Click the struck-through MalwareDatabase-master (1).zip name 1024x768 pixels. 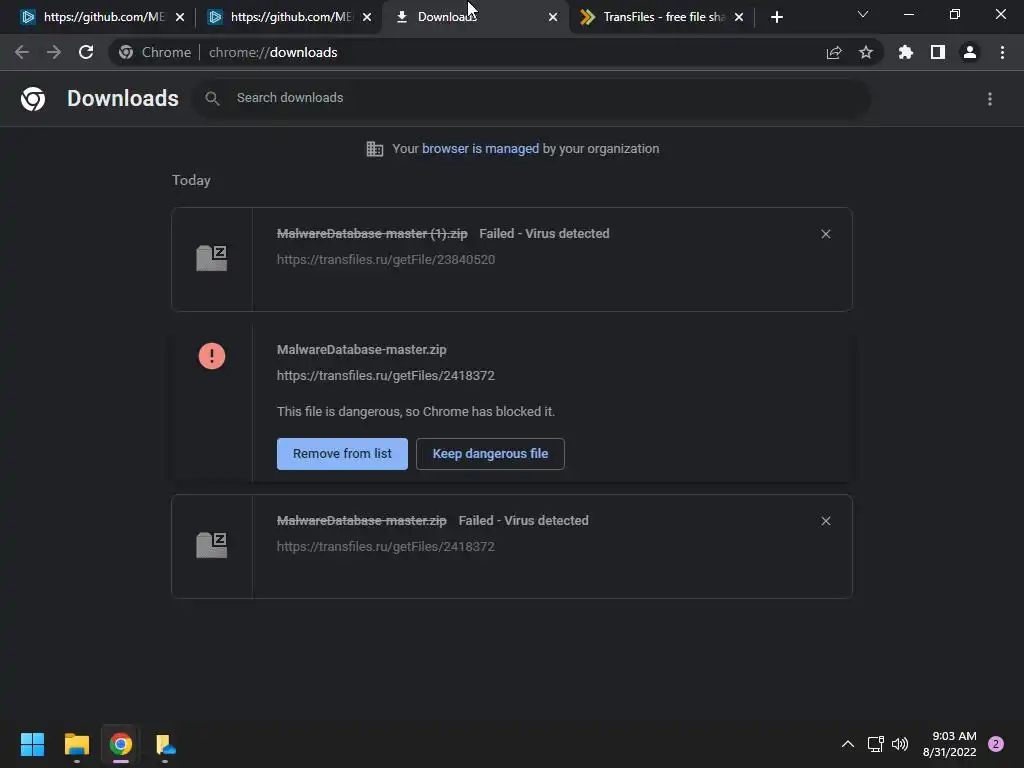(372, 234)
